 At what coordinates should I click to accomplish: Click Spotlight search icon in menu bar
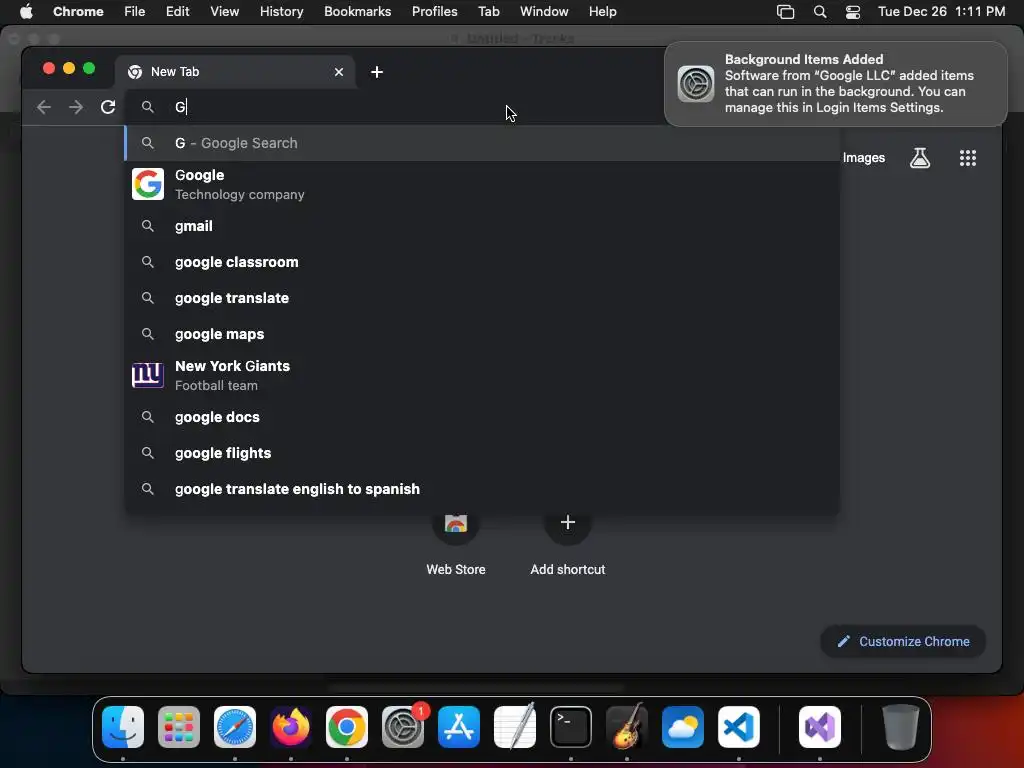click(x=820, y=12)
